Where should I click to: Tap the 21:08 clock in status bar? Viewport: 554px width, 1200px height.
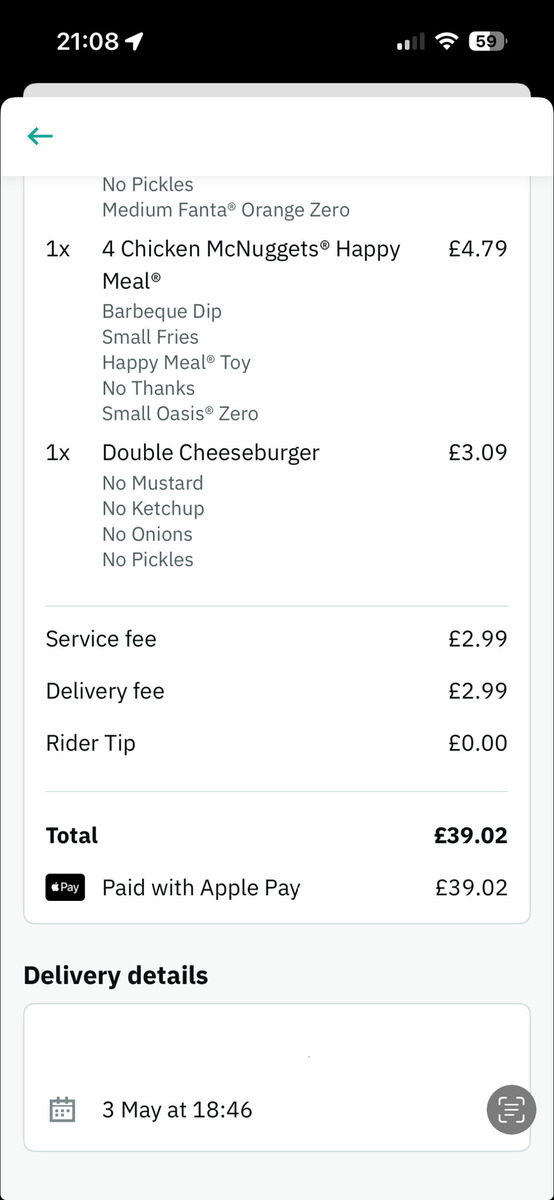tap(88, 41)
